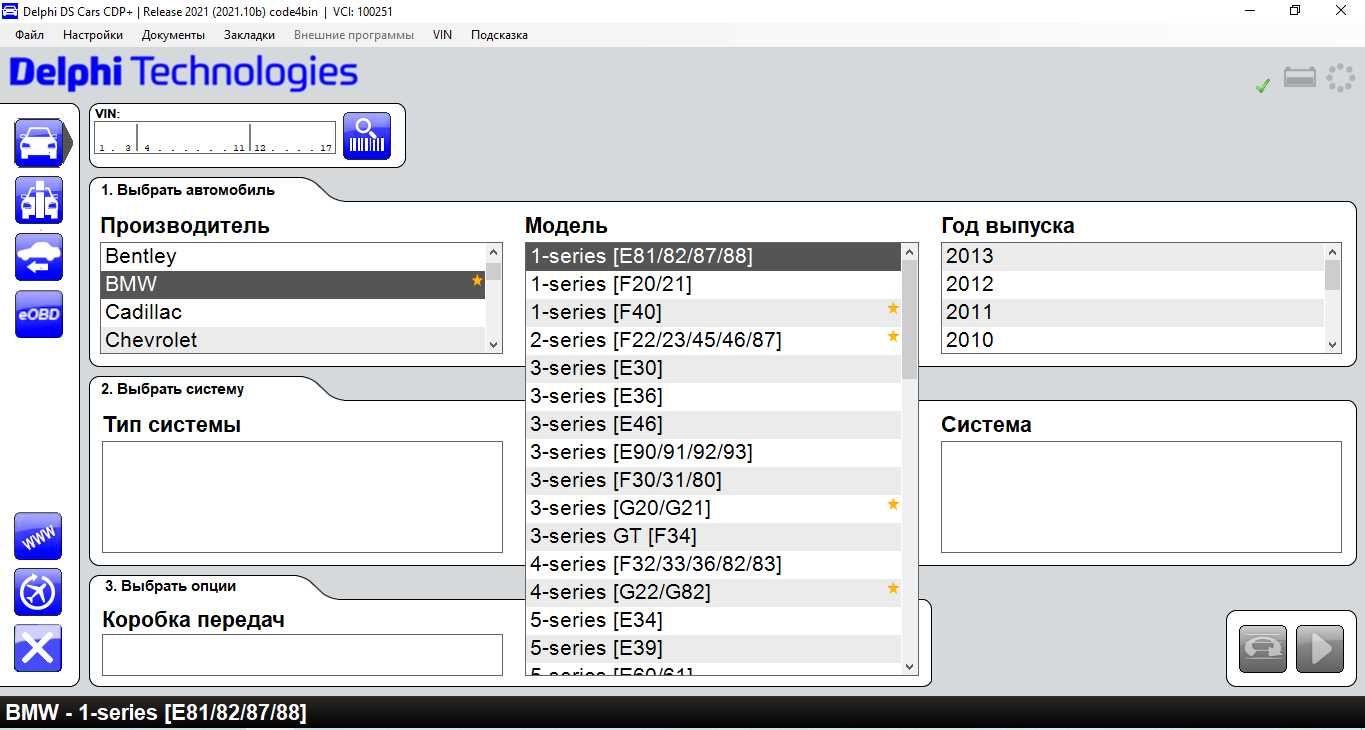
Task: Click the Тип системы list box
Action: pyautogui.click(x=302, y=497)
